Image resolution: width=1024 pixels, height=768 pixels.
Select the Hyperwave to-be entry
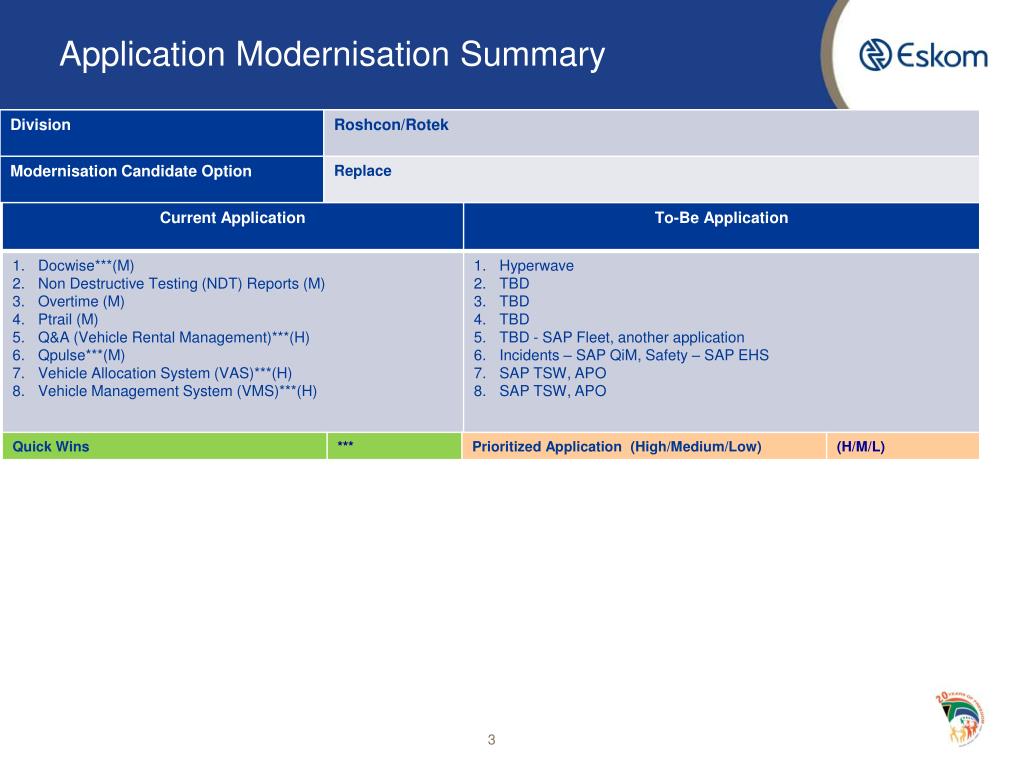(x=536, y=266)
